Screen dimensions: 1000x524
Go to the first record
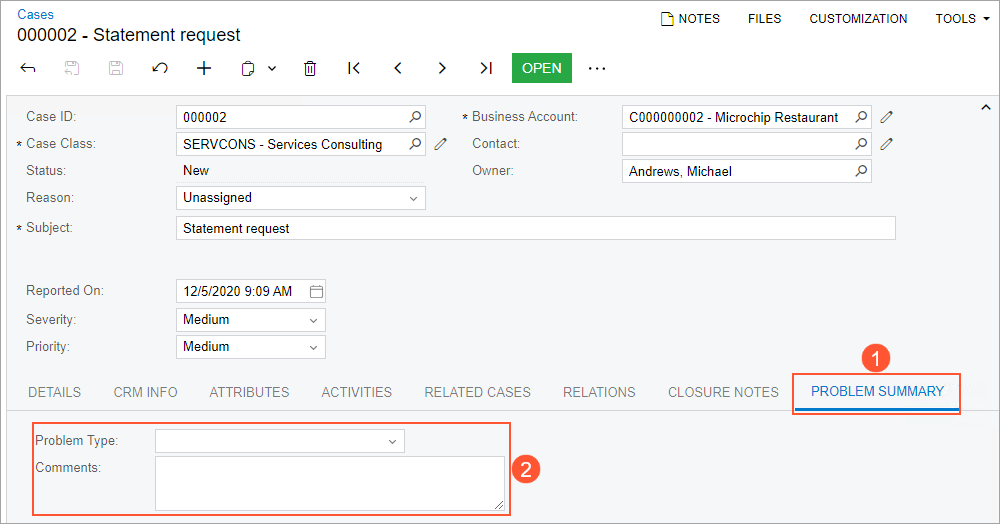tap(354, 68)
